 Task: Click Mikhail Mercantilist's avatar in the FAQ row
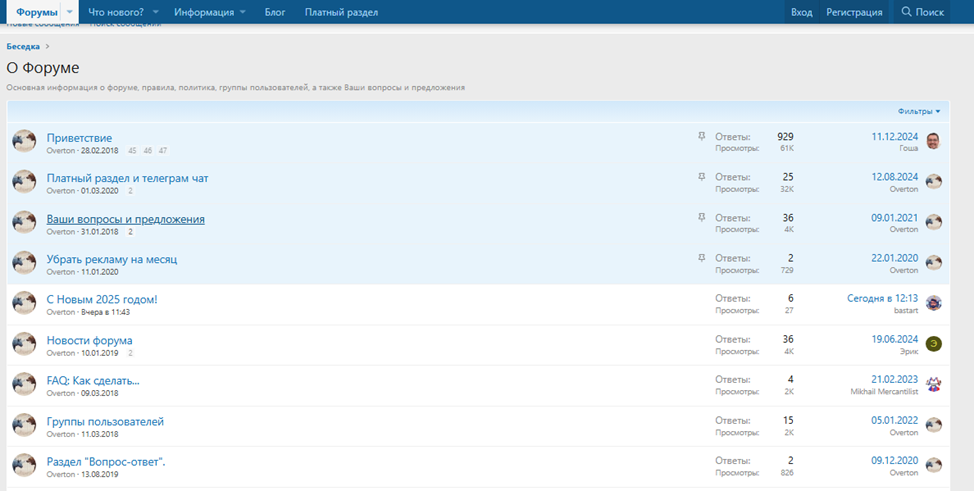933,384
